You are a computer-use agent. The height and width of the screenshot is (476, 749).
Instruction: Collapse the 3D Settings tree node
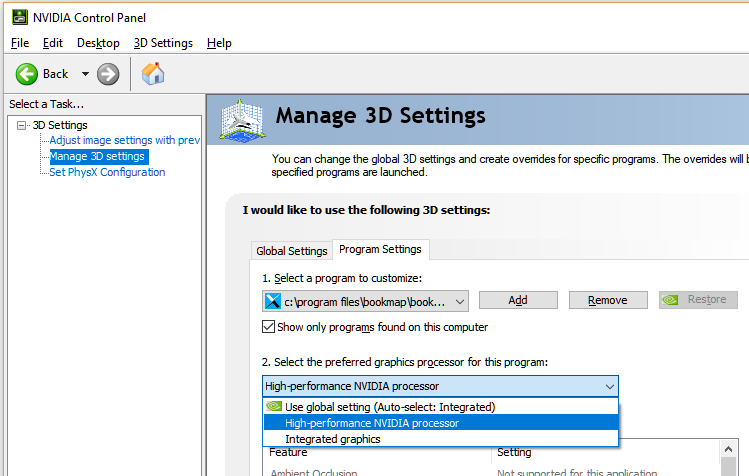click(x=21, y=125)
